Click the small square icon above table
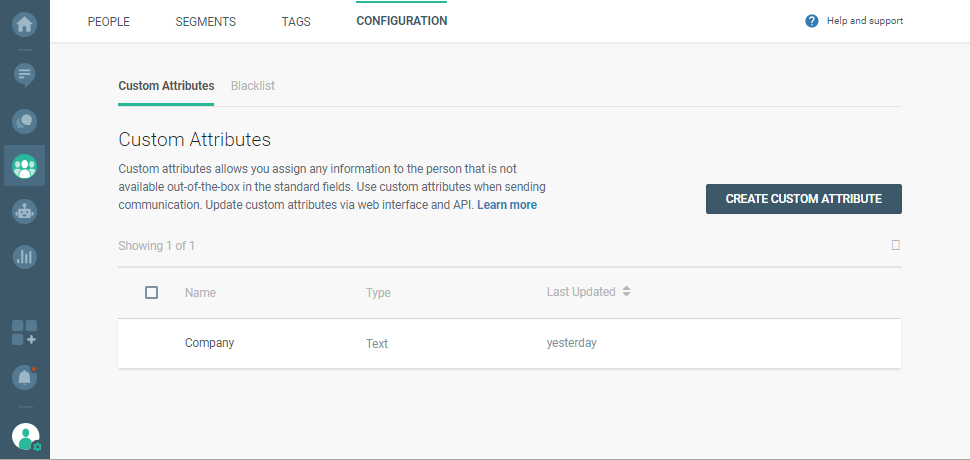This screenshot has width=970, height=460. pyautogui.click(x=896, y=245)
